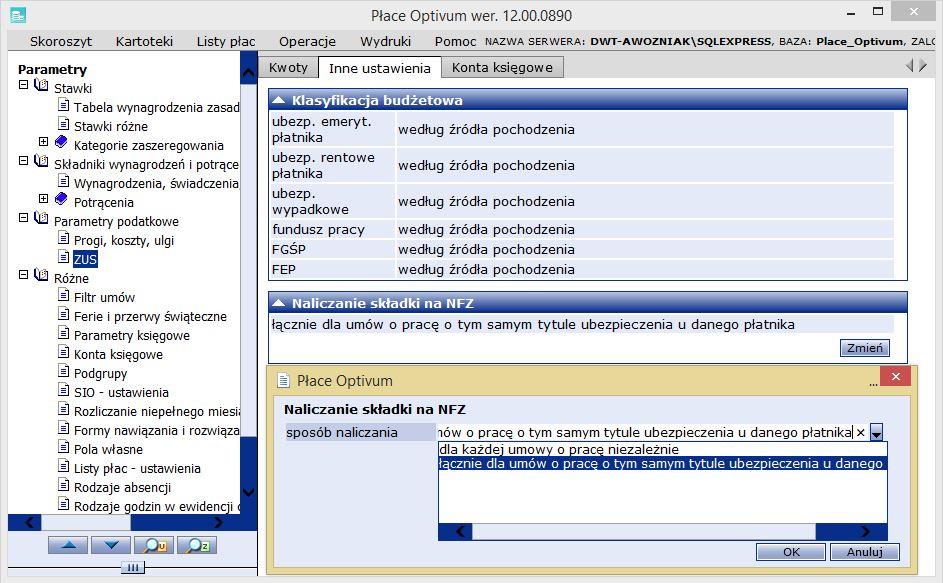The width and height of the screenshot is (943, 583).
Task: Select Formy nawiązania i rozwiązania item
Action: (156, 431)
